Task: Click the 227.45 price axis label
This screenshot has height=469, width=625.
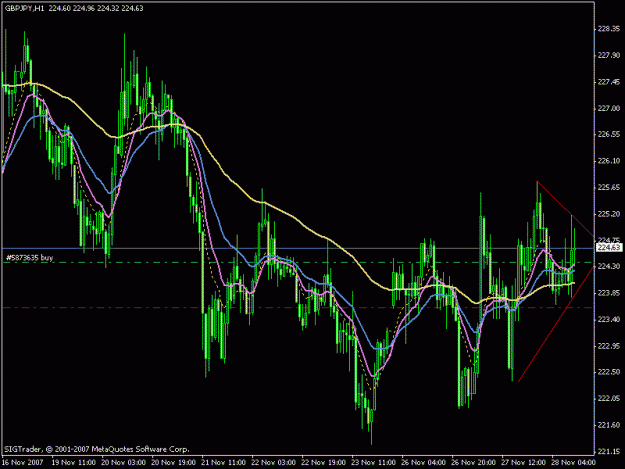Action: click(x=609, y=82)
